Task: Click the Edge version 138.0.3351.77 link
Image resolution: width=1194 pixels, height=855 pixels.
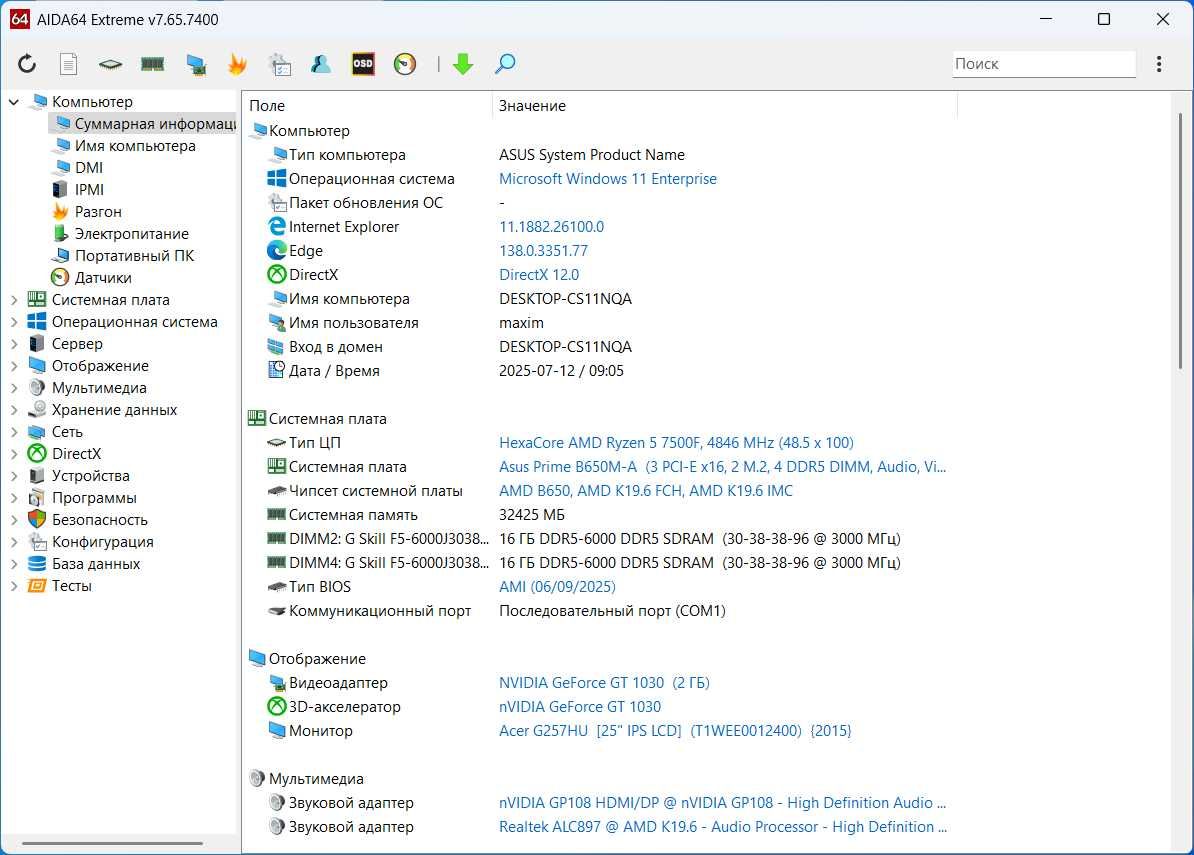Action: click(543, 250)
